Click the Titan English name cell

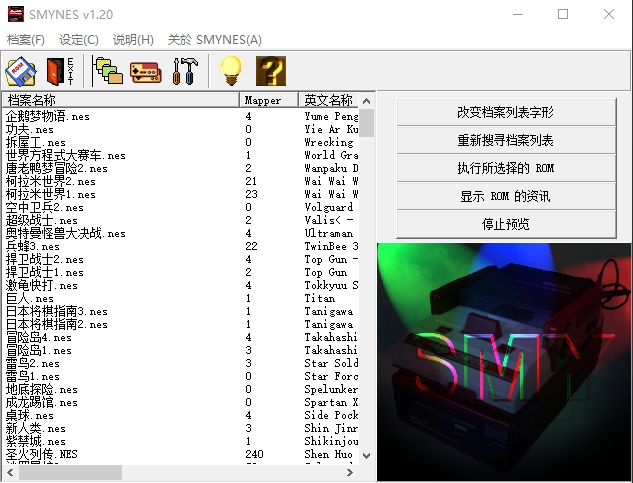point(320,298)
